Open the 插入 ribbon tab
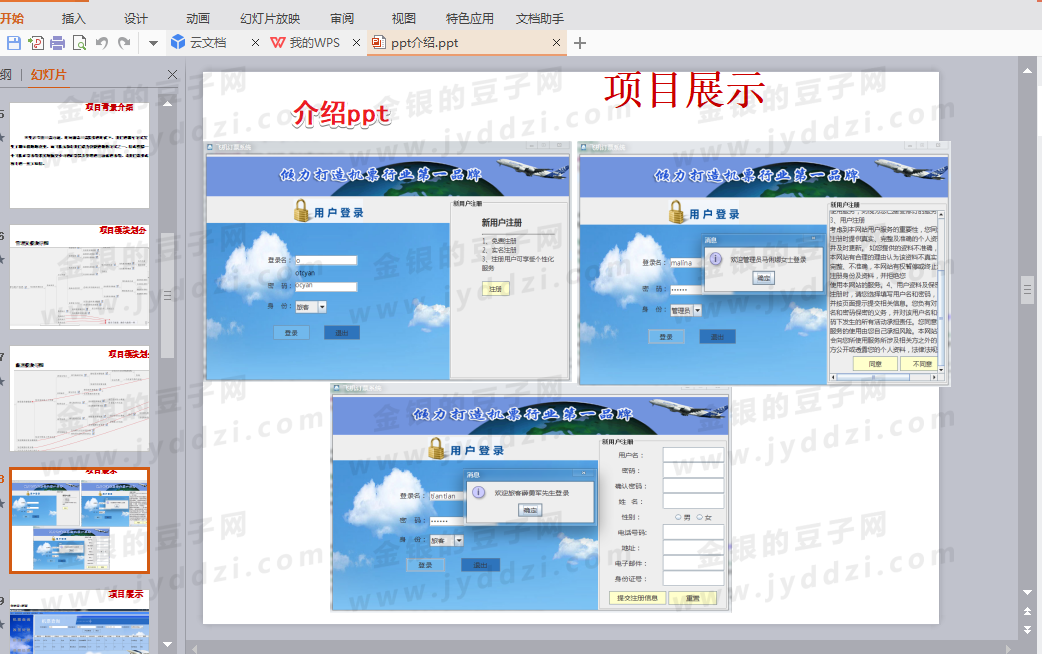 pyautogui.click(x=73, y=19)
